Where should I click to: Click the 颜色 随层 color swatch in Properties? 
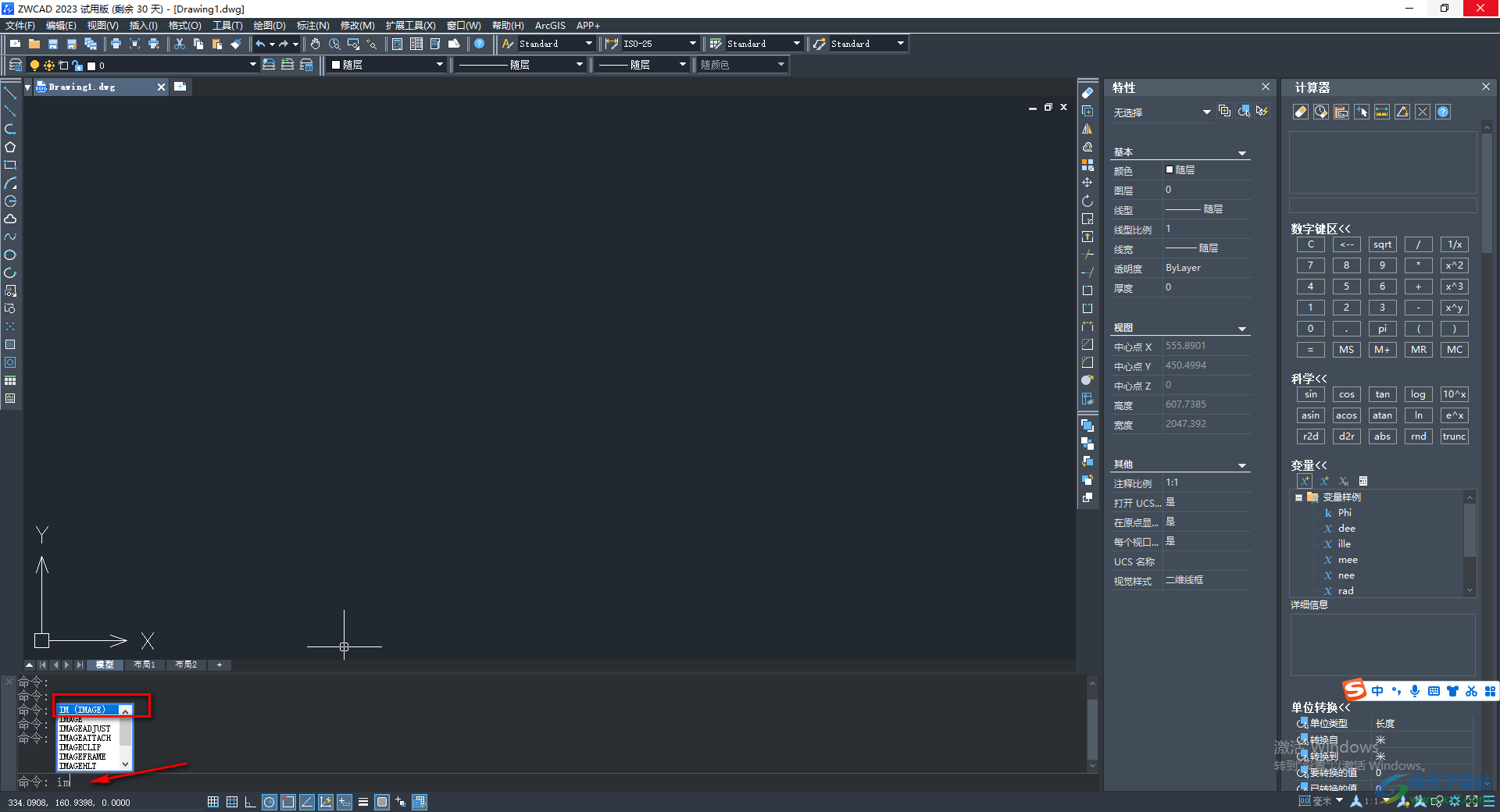(1170, 169)
